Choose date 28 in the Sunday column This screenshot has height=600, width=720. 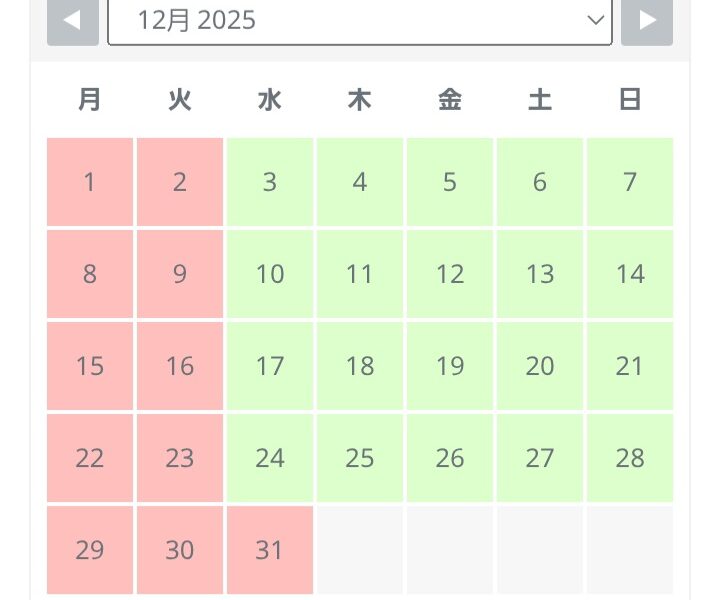[630, 458]
